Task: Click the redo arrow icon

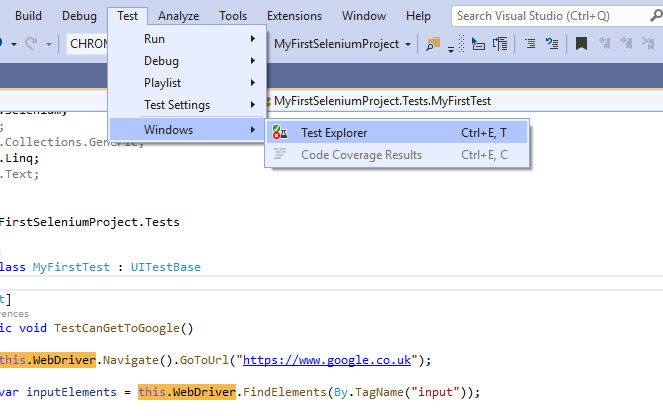Action: 32,44
